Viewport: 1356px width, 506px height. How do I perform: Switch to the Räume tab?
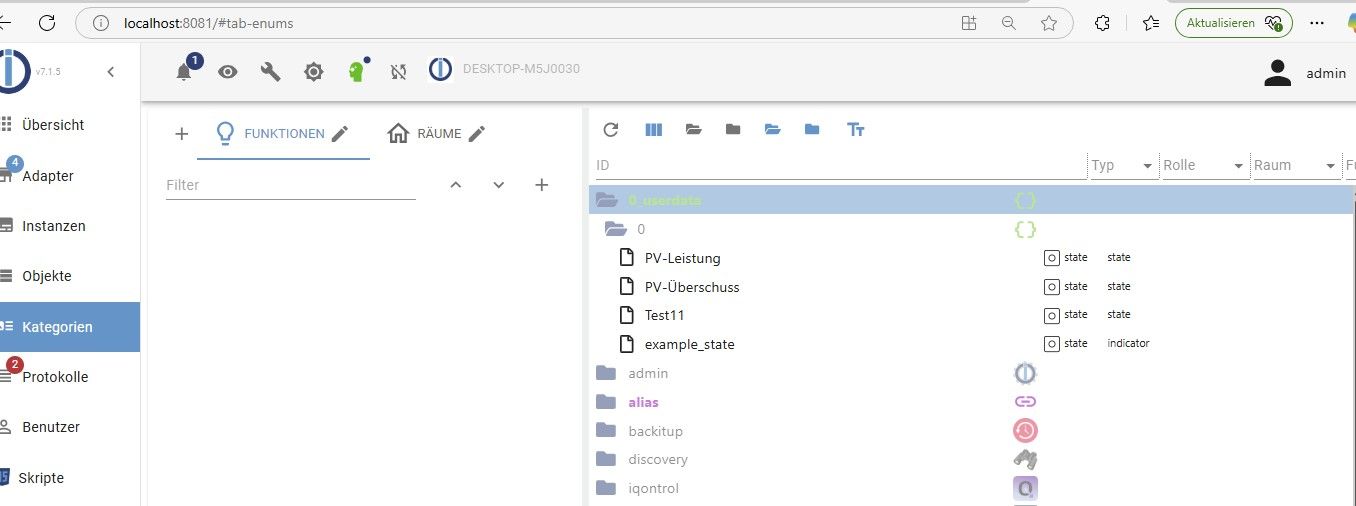click(425, 134)
